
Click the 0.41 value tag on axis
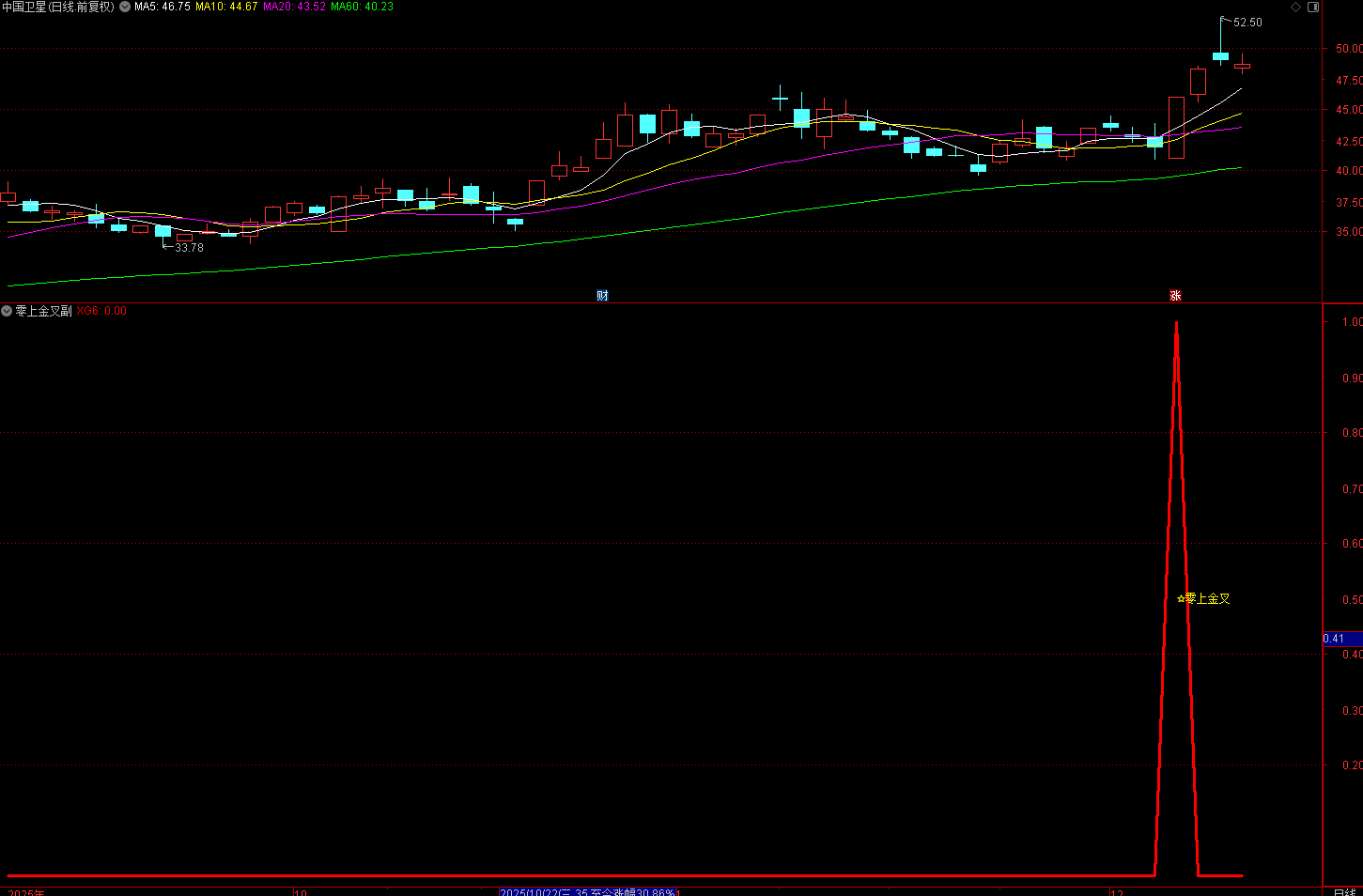coord(1341,639)
